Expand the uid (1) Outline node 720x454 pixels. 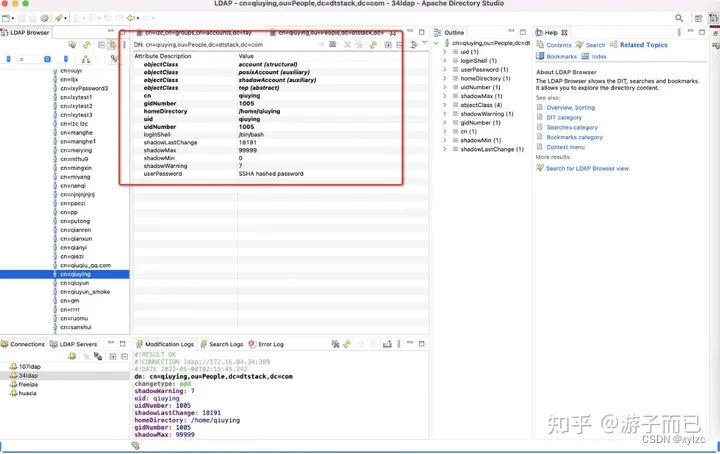[x=444, y=52]
